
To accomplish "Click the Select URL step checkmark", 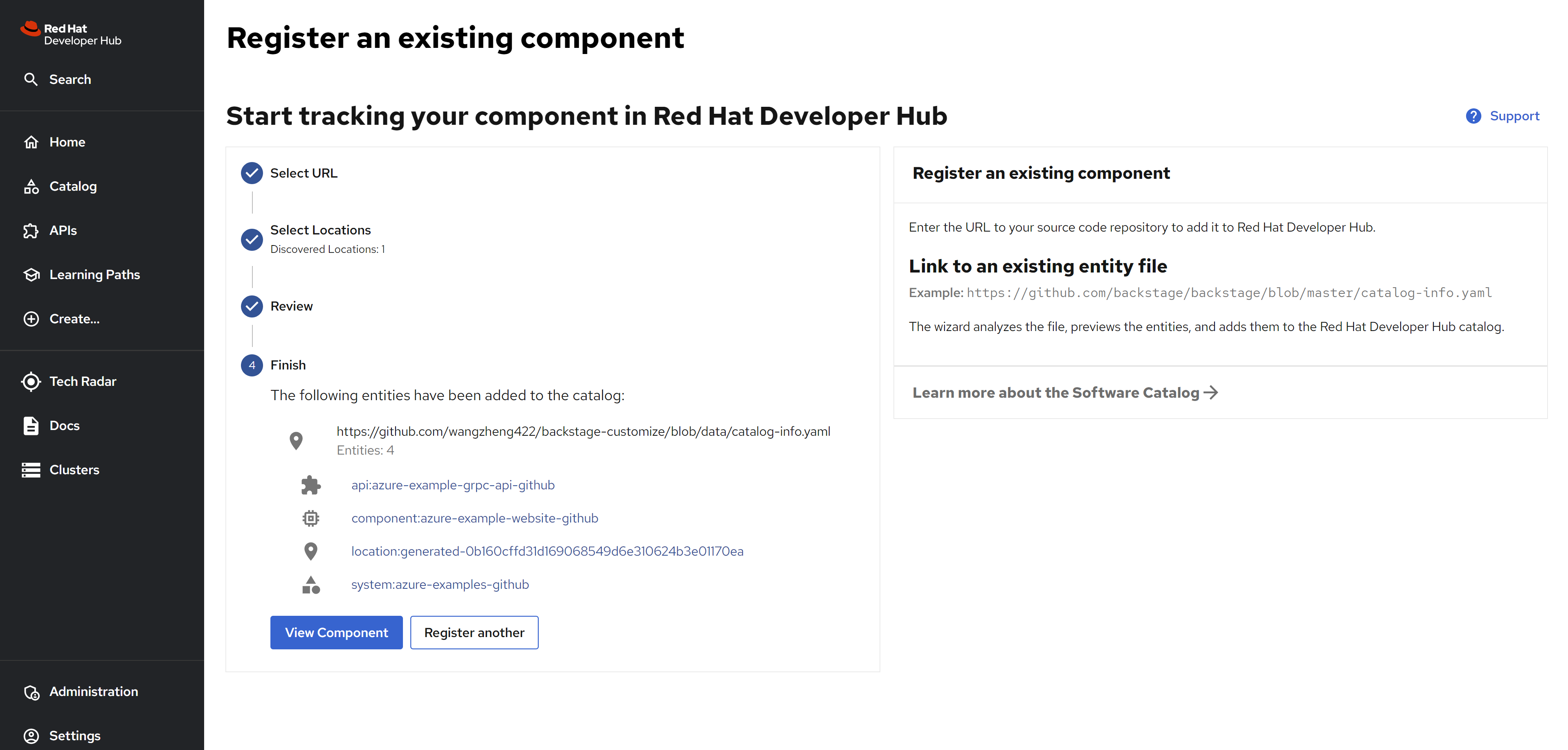I will coord(252,173).
